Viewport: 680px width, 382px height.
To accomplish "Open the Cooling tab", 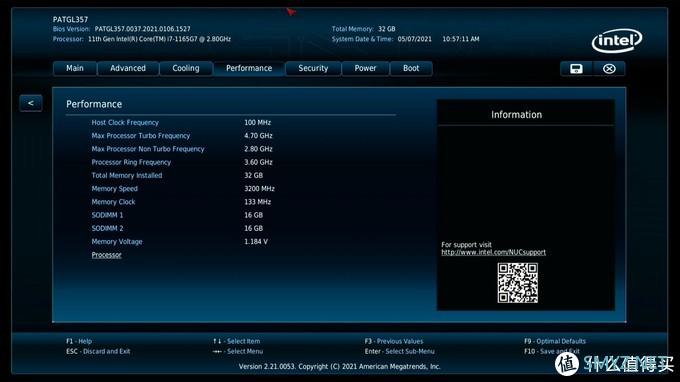I will coord(186,69).
